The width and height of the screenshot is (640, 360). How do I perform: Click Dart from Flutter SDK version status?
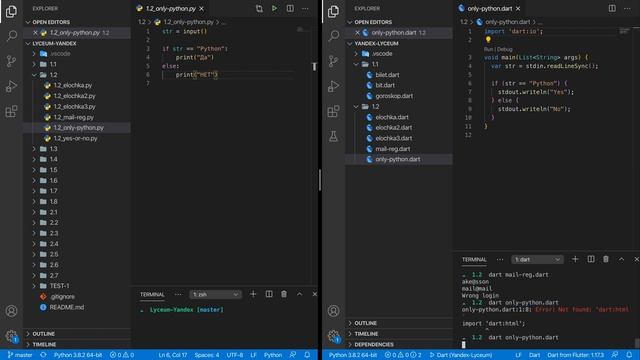(576, 355)
